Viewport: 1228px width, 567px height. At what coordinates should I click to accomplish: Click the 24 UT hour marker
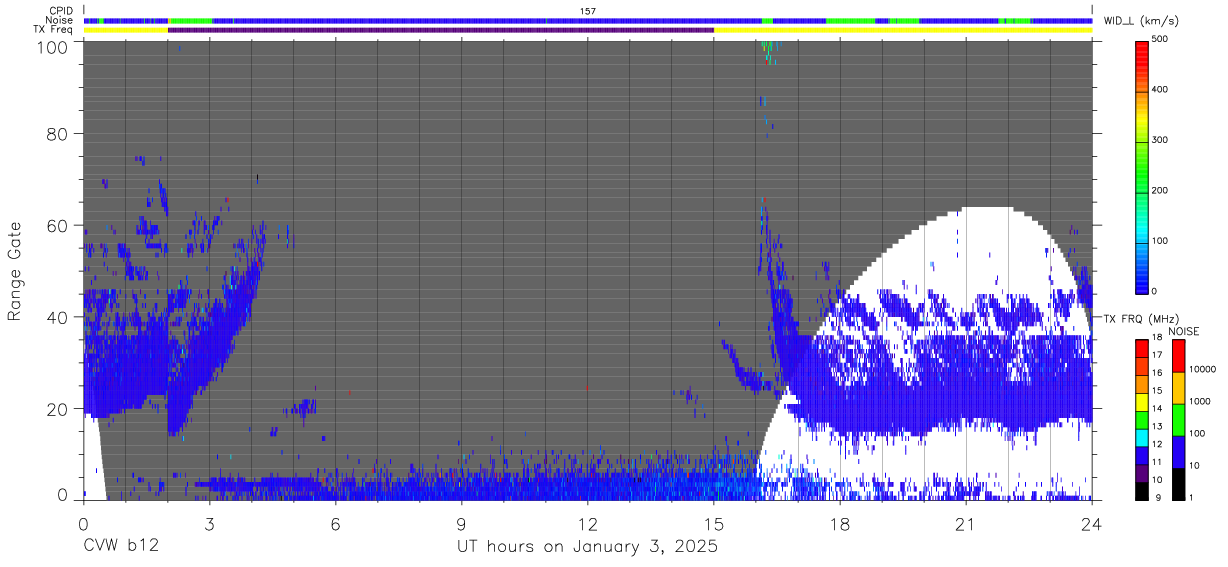pos(1092,523)
